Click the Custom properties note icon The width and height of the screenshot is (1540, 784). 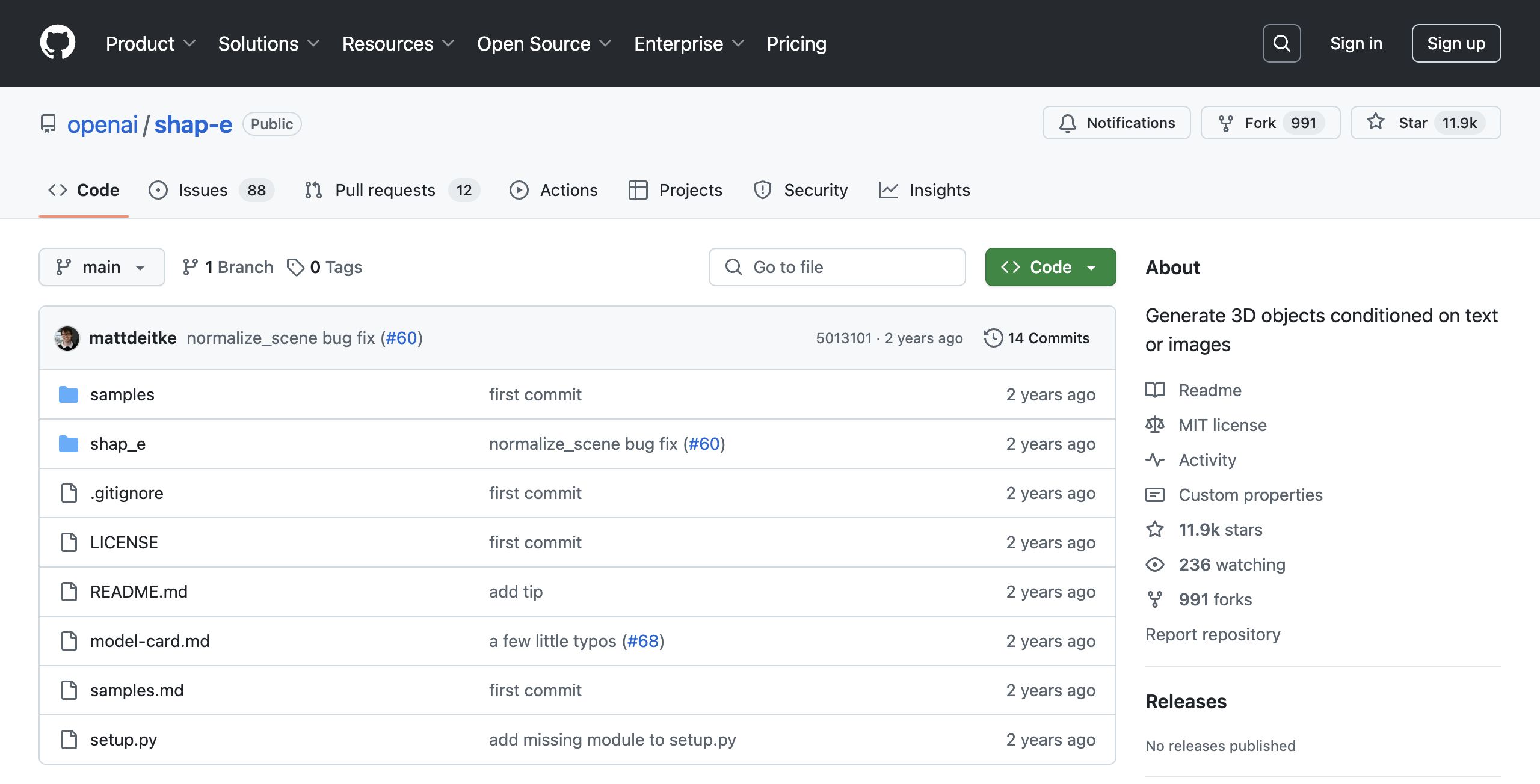[1155, 495]
